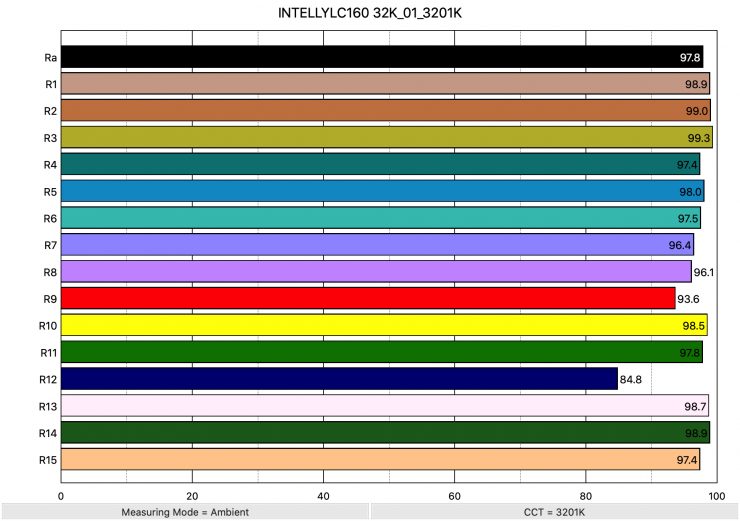Click the R13 axis label
740x521 pixels.
48,406
